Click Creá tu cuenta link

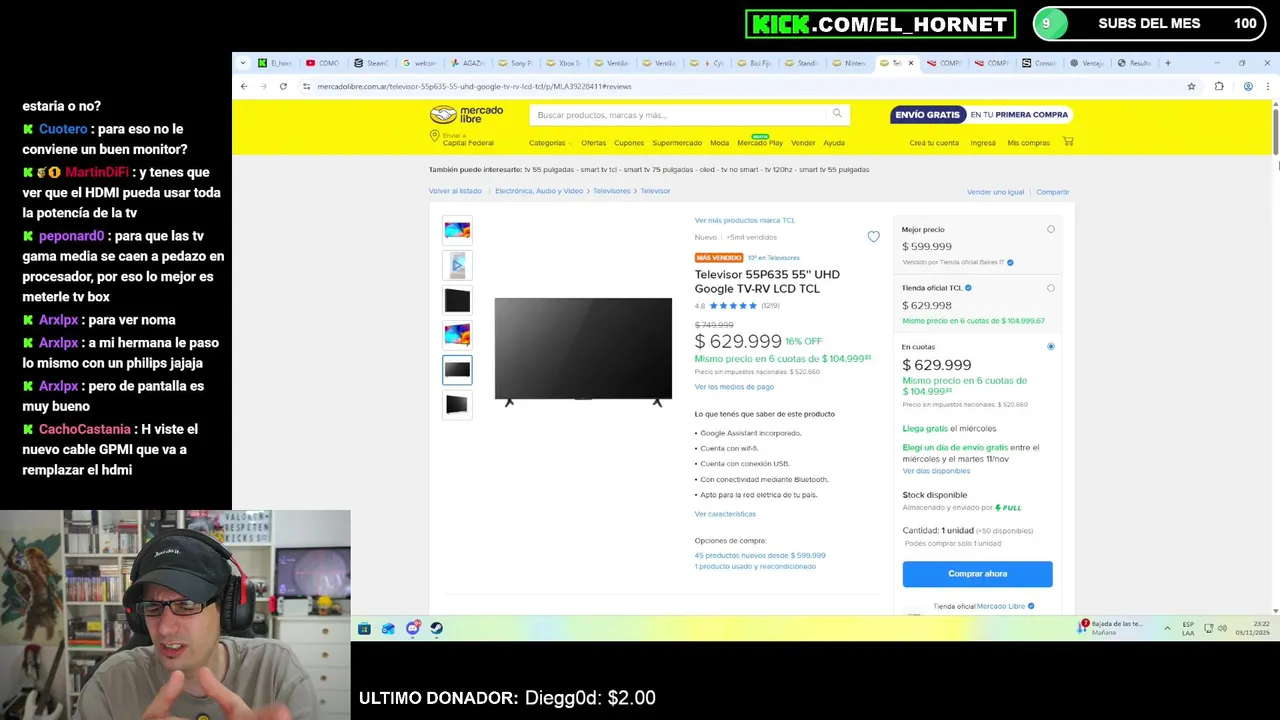point(934,143)
